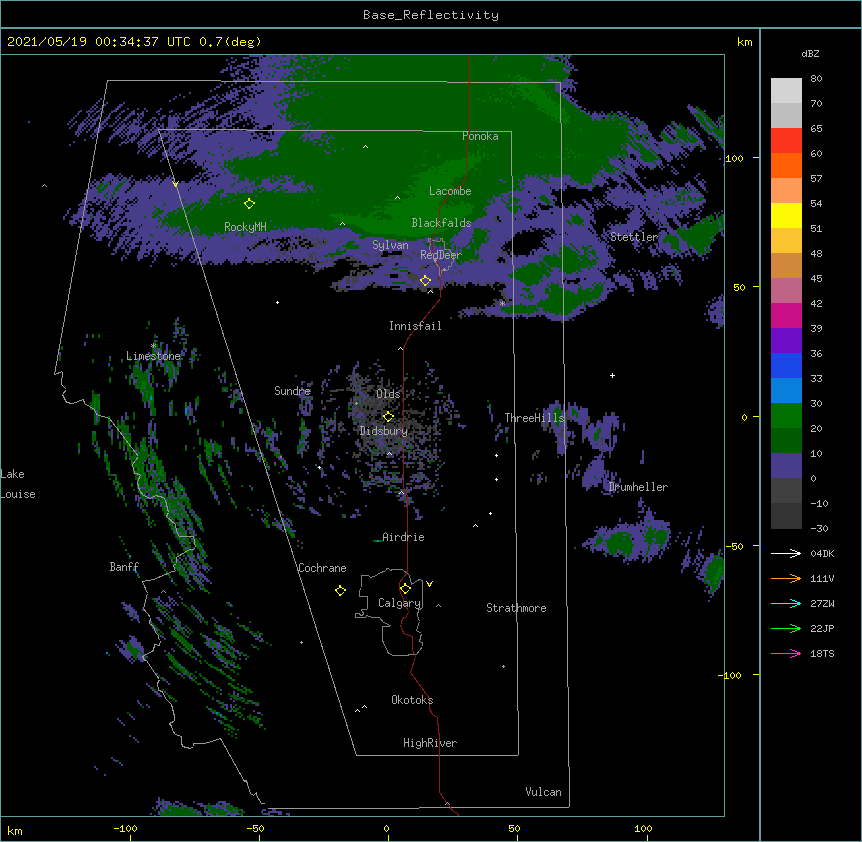Click the HighRiver label
Image resolution: width=862 pixels, height=842 pixels.
(x=430, y=743)
